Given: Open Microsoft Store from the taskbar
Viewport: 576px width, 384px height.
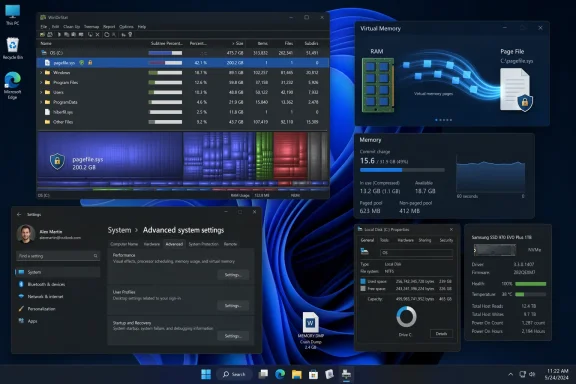Looking at the screenshot, I should 313,374.
